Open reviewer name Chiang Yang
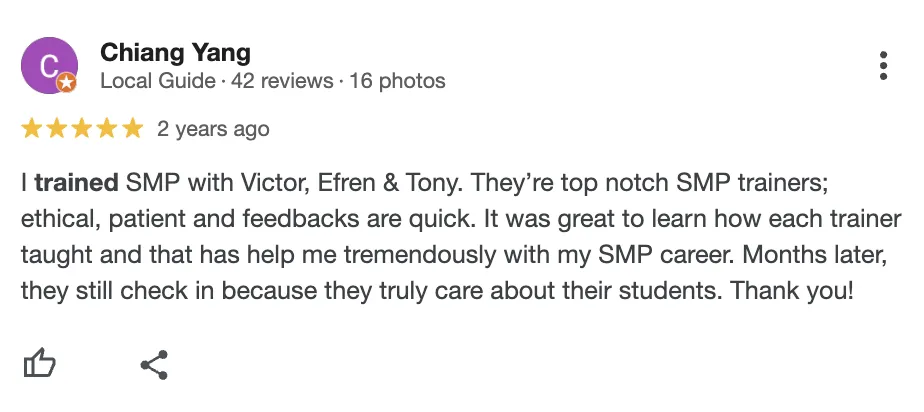The width and height of the screenshot is (924, 412). [175, 53]
